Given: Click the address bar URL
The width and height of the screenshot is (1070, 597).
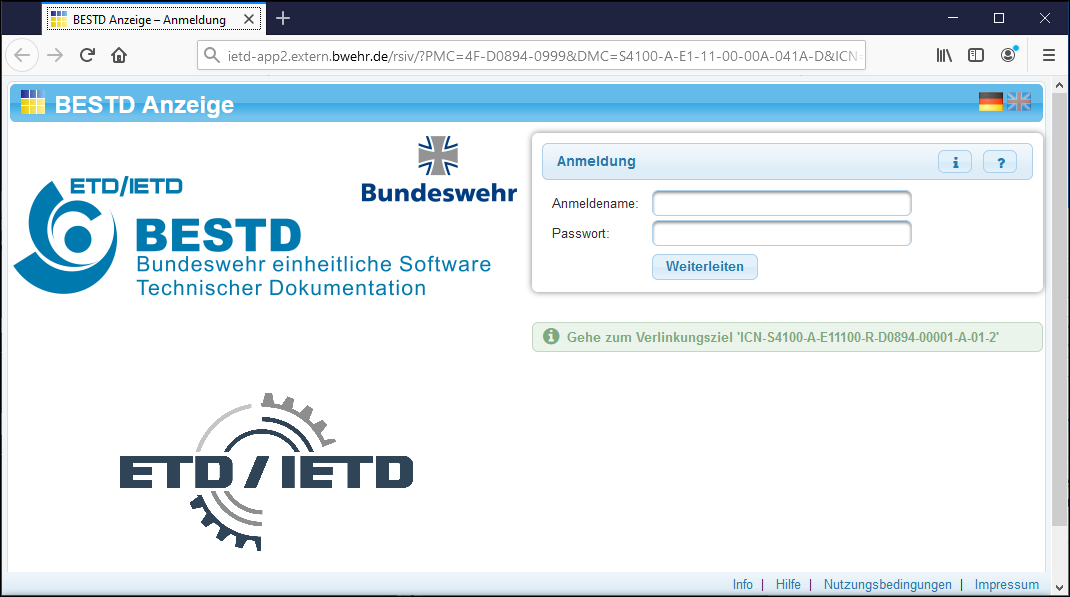Looking at the screenshot, I should (543, 56).
